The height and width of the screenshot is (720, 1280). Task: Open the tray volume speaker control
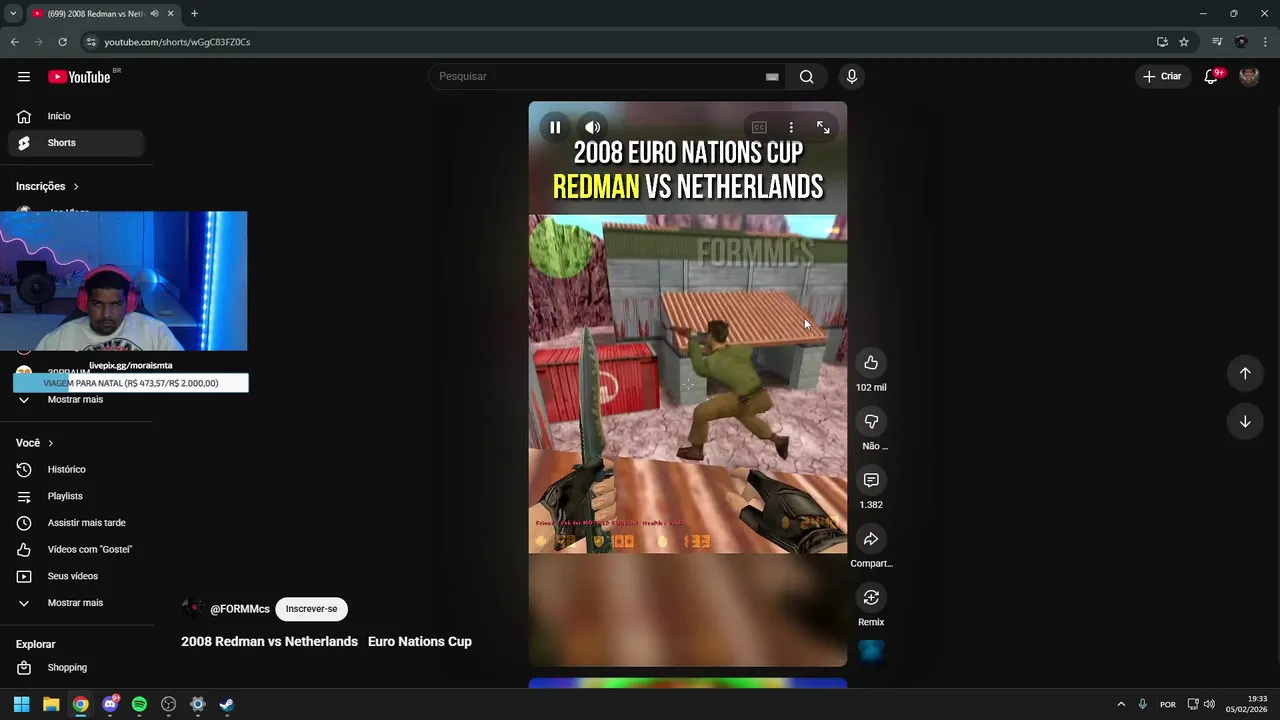[1209, 704]
